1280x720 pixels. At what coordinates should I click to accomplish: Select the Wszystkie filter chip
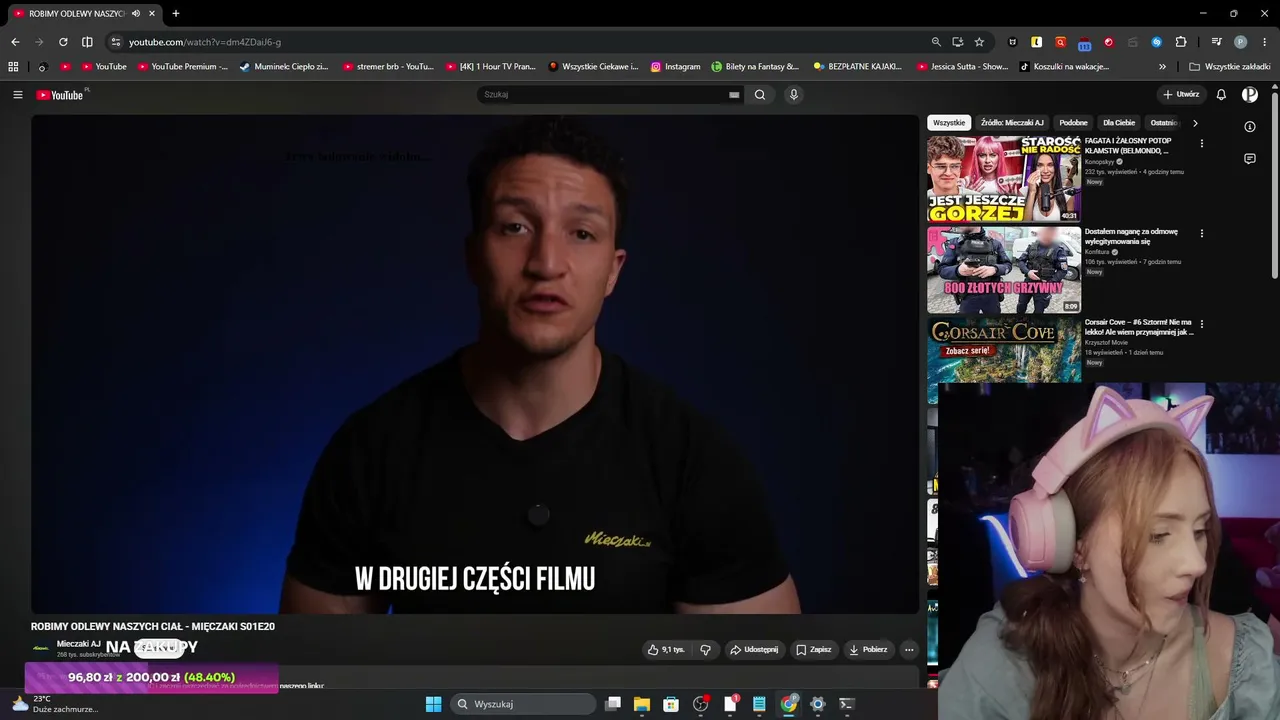949,123
